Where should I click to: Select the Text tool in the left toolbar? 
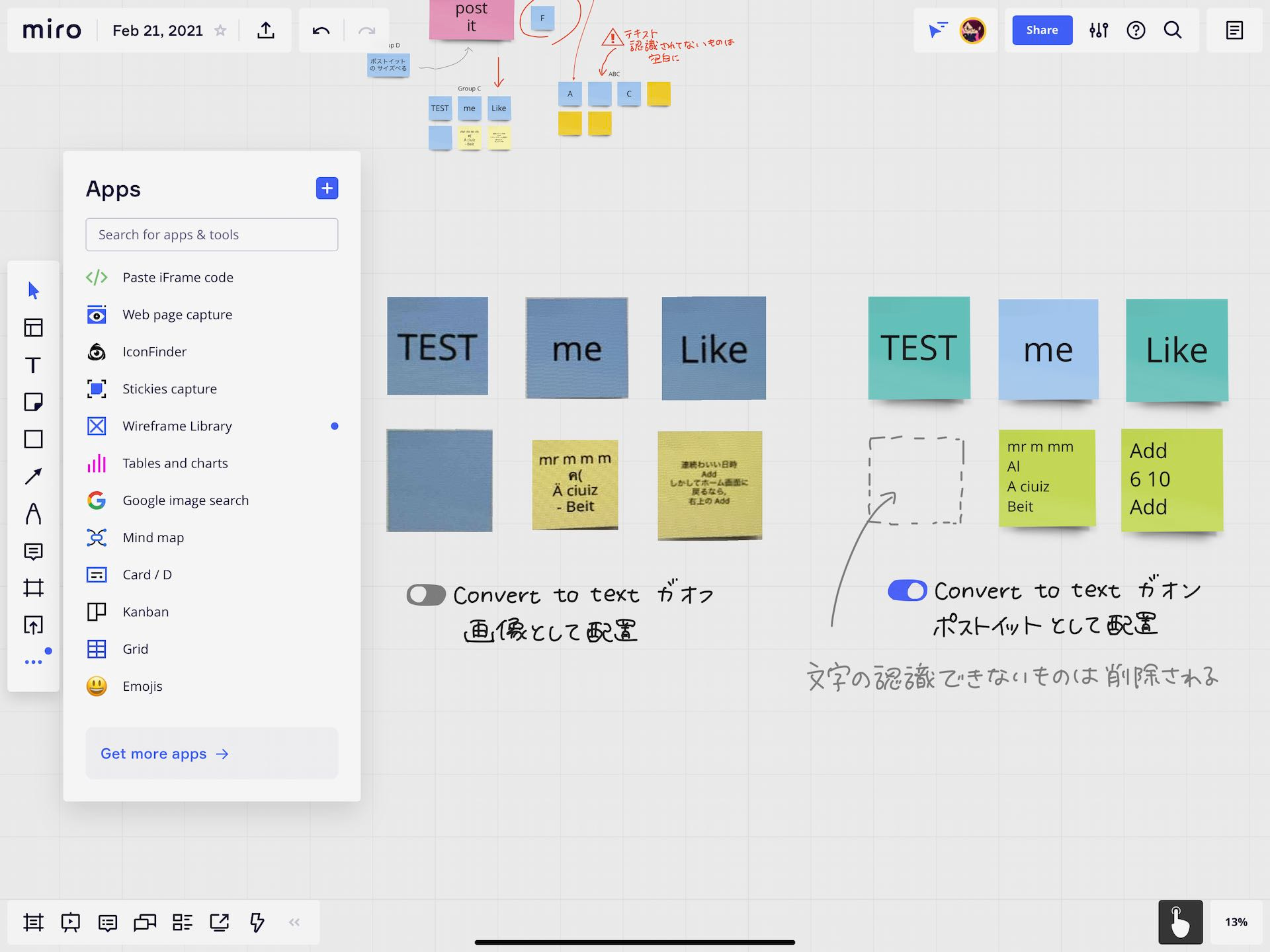click(x=33, y=364)
